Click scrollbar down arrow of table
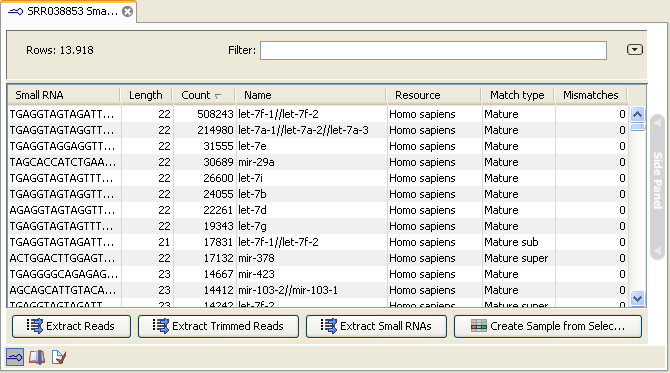 [x=637, y=298]
